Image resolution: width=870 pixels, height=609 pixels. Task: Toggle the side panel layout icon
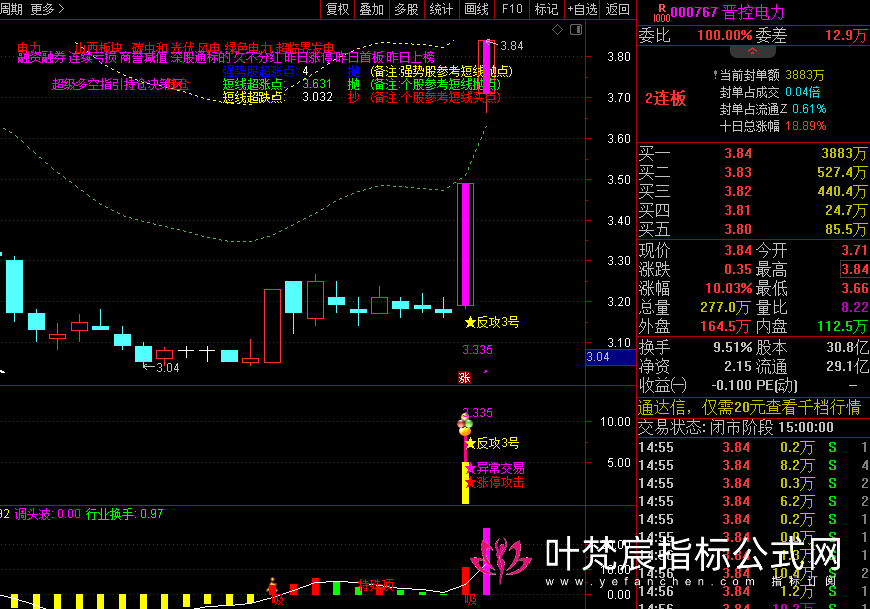pos(576,30)
